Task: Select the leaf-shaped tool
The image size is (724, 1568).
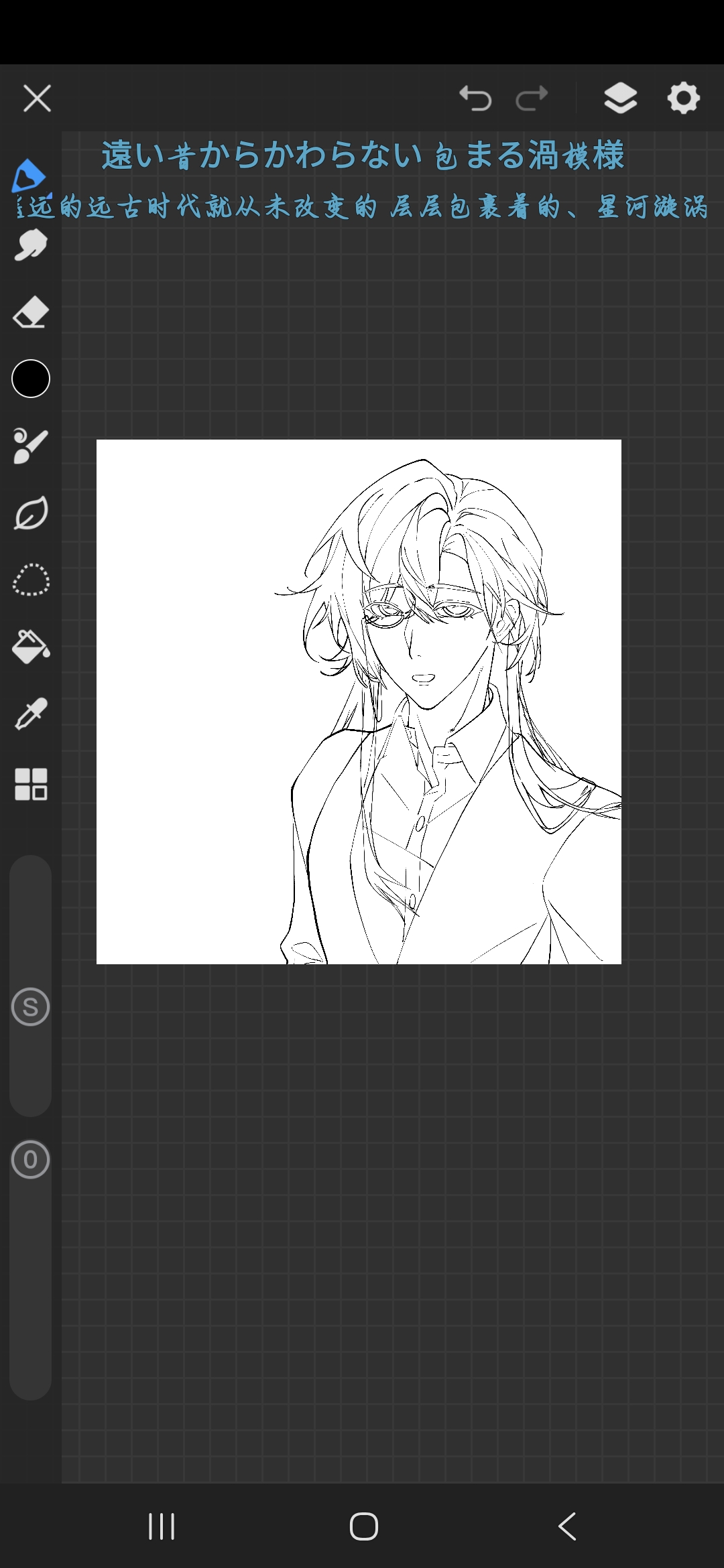Action: (31, 513)
